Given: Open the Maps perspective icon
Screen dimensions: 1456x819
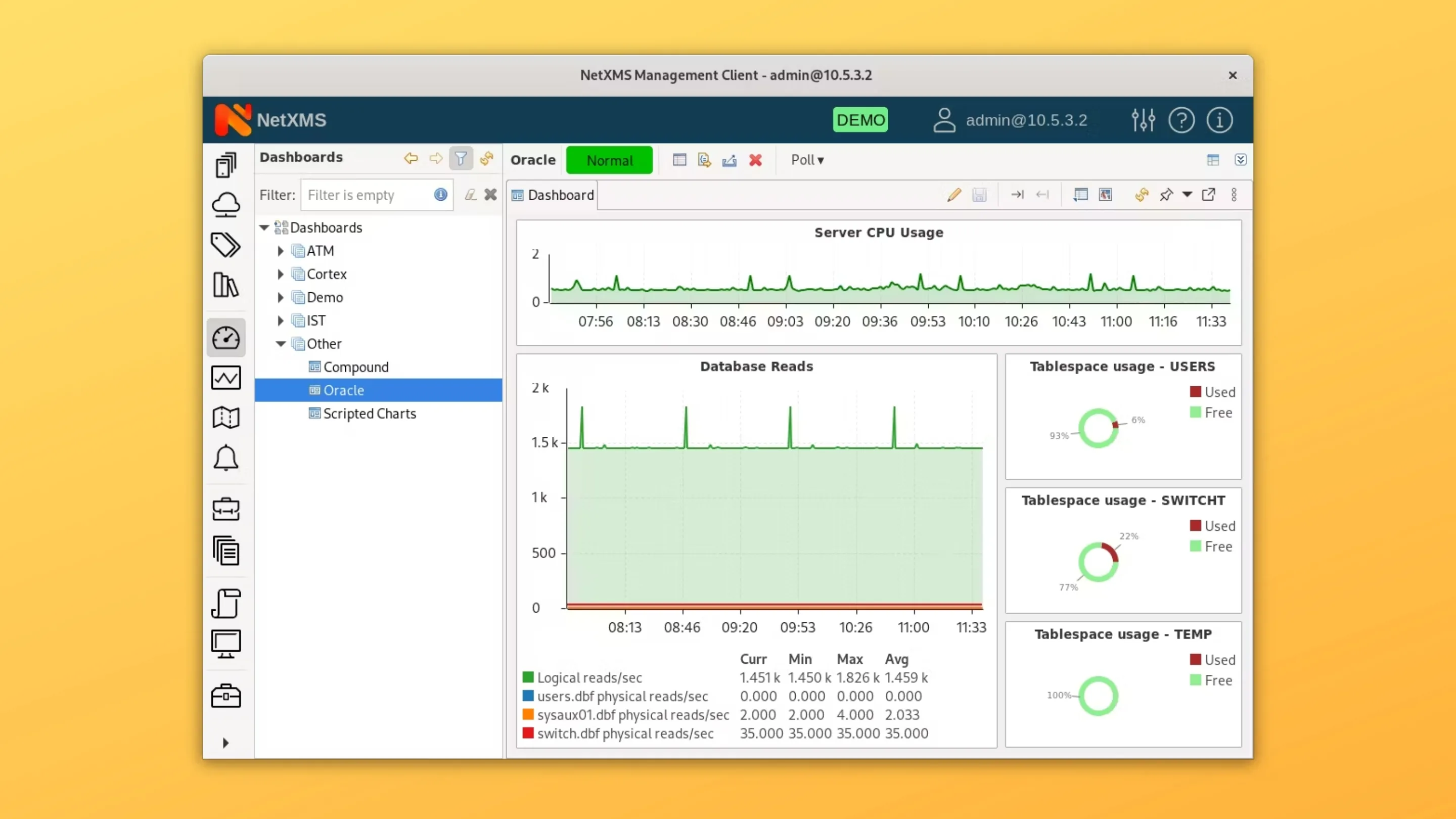Looking at the screenshot, I should click(226, 418).
